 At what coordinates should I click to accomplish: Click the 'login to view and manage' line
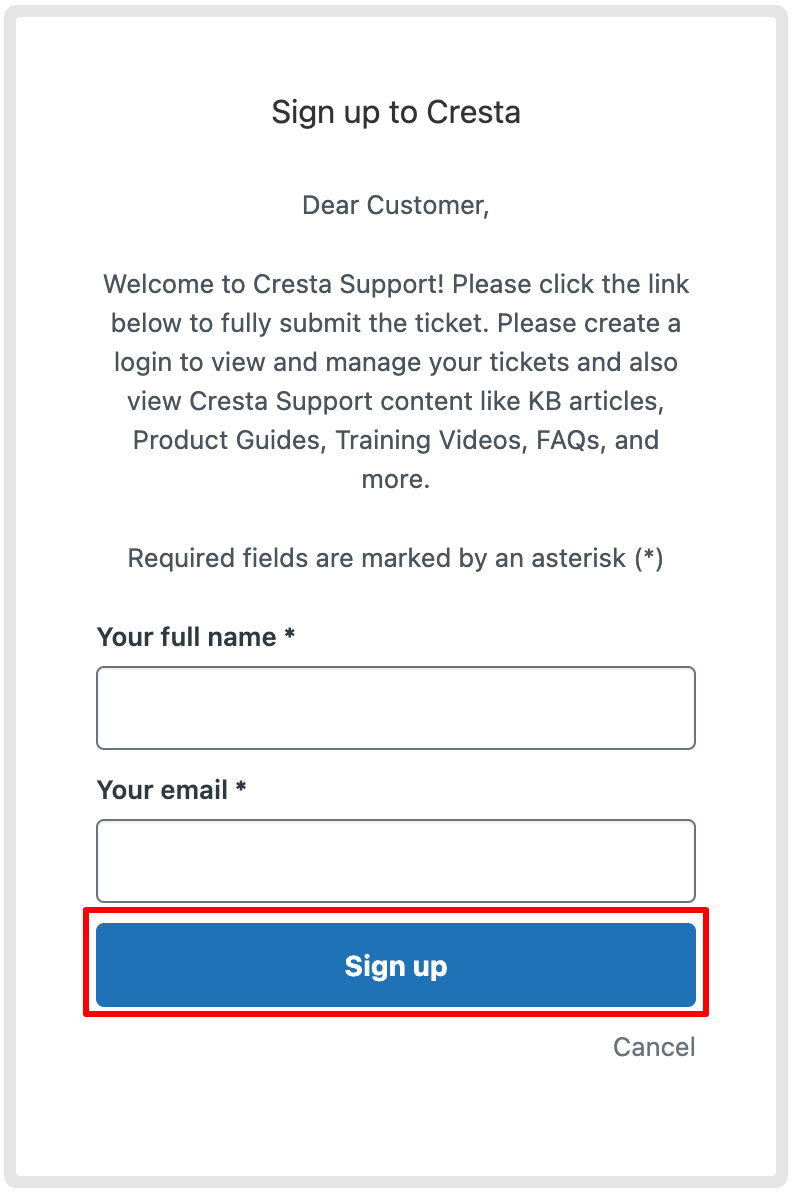coord(395,362)
